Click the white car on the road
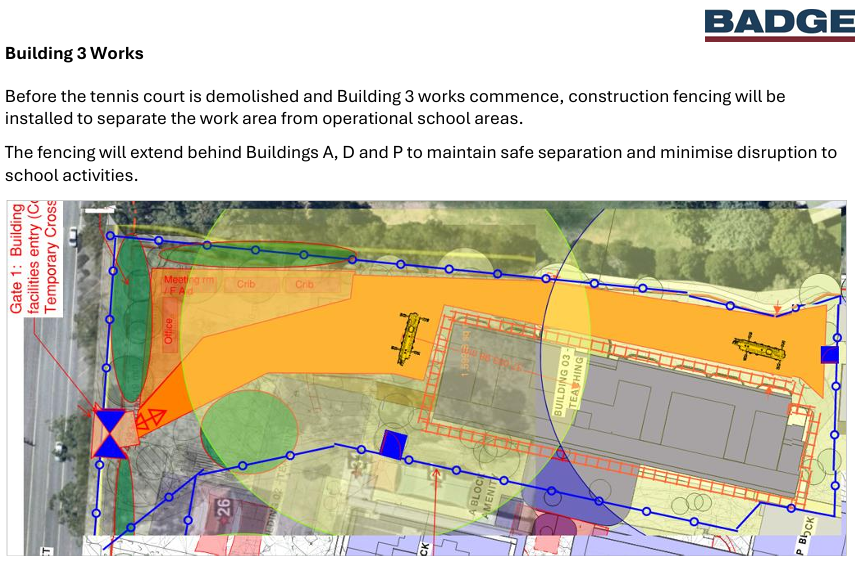862x562 pixels. [73, 236]
